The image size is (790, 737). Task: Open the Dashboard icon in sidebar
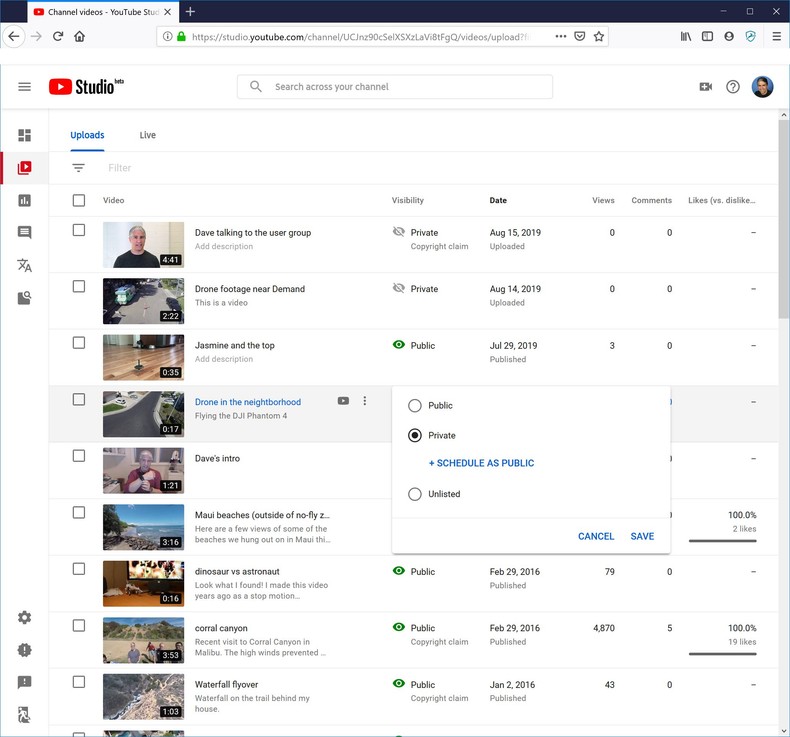tap(25, 135)
